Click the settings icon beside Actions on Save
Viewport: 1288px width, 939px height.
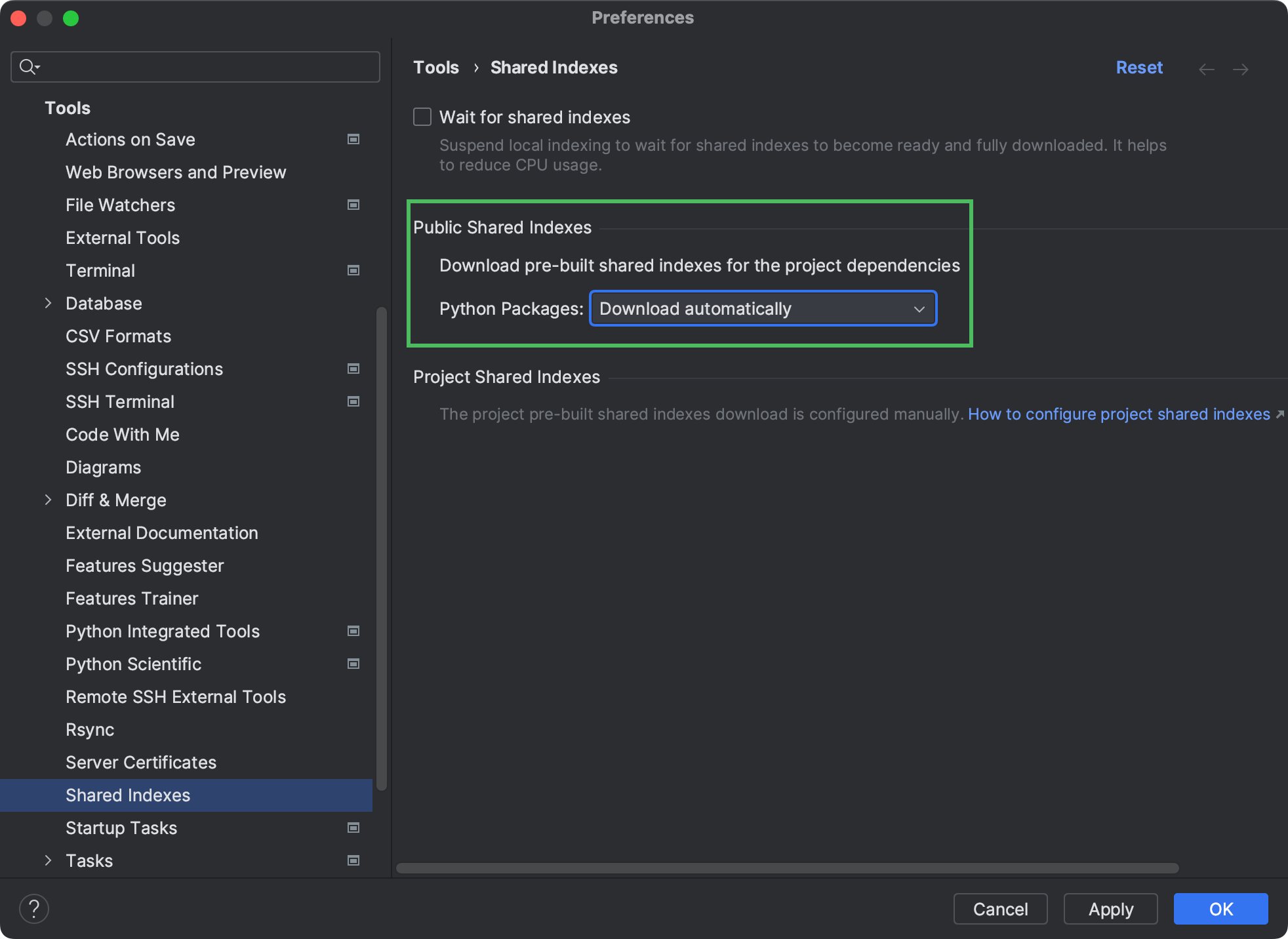tap(353, 139)
